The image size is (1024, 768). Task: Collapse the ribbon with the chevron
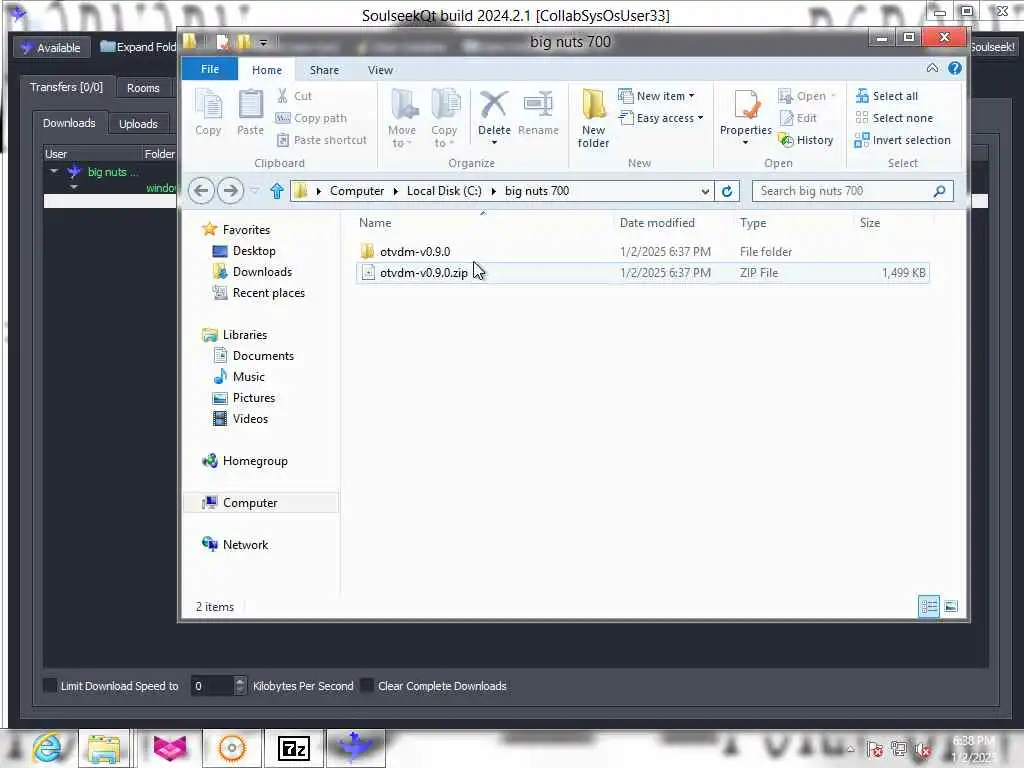click(933, 68)
